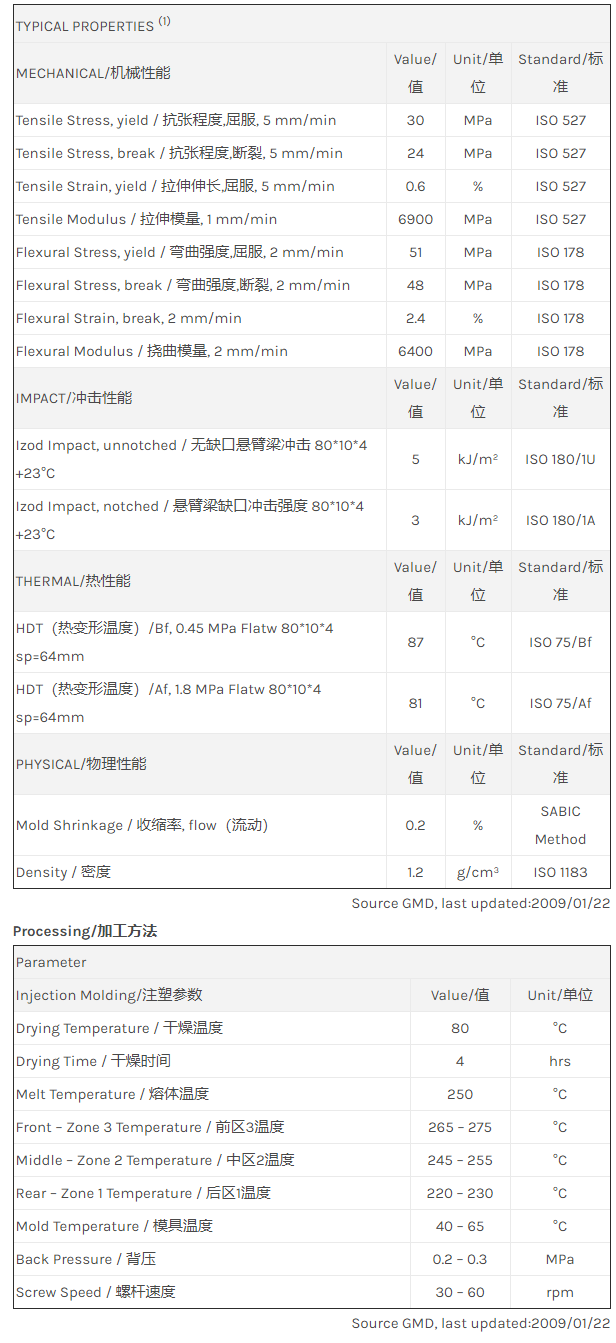Click the TYPICAL PROPERTIES table heading
This screenshot has height=1343, width=616.
[x=92, y=25]
